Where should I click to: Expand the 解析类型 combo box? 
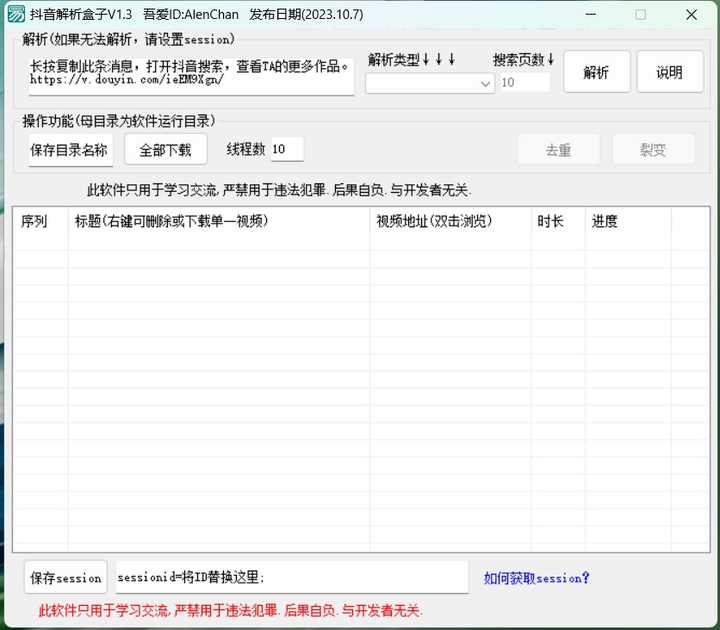(x=430, y=84)
